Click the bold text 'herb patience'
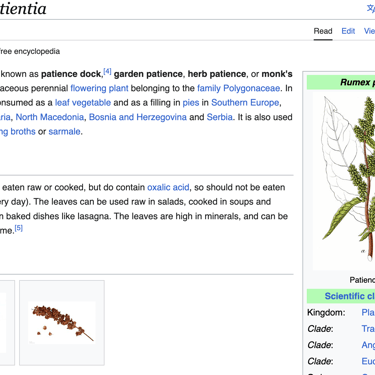 (217, 74)
